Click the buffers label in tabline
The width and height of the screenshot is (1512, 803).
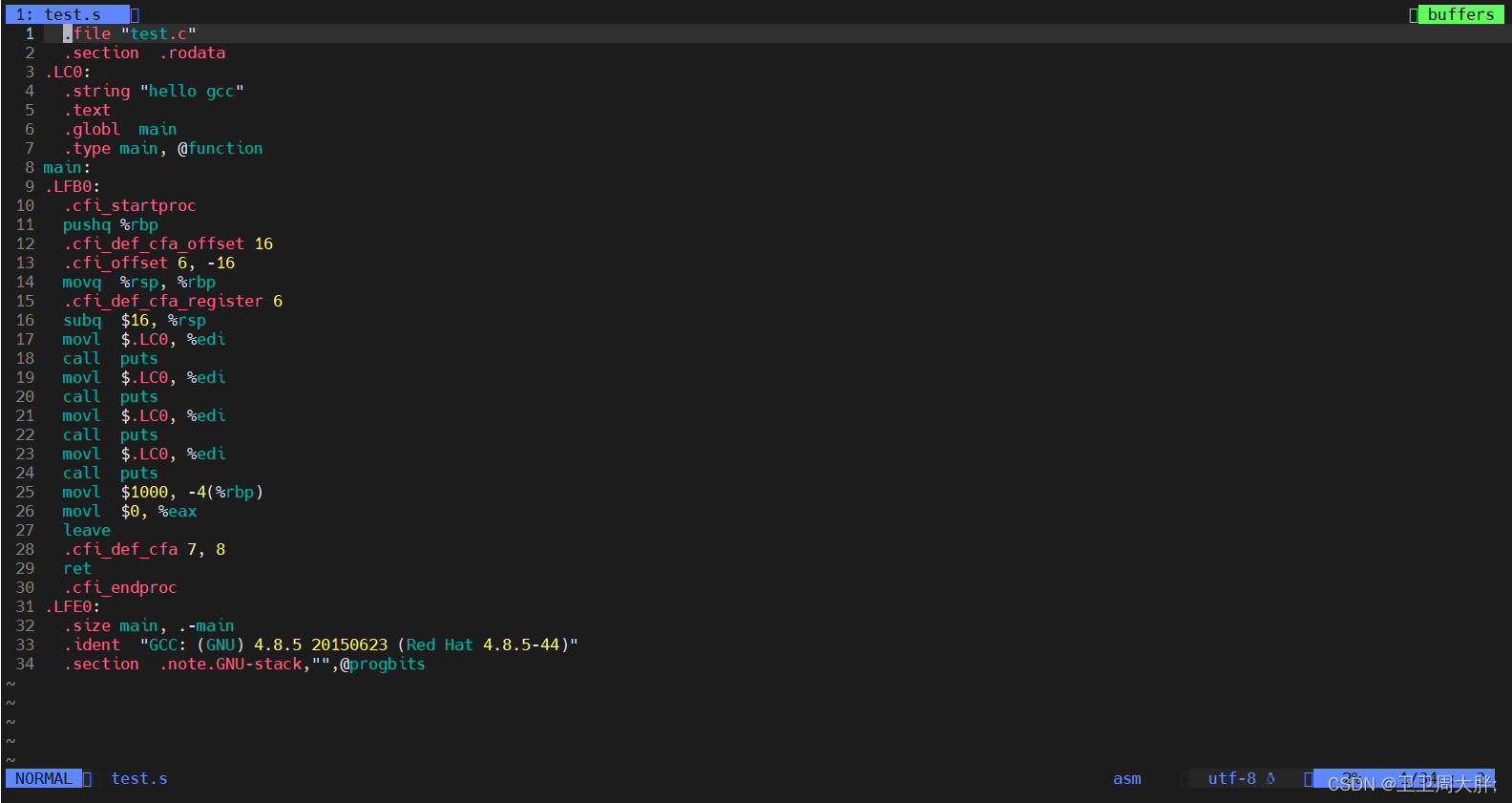(1460, 14)
